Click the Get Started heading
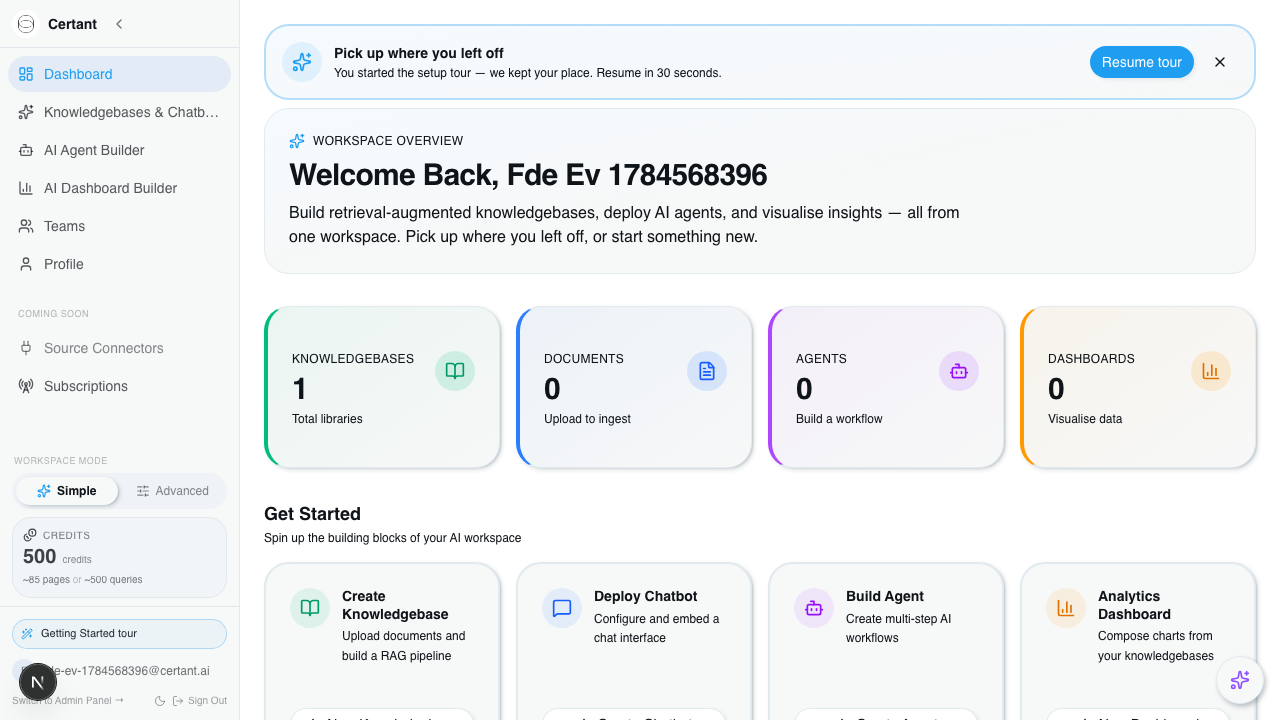The image size is (1280, 720). pos(312,514)
